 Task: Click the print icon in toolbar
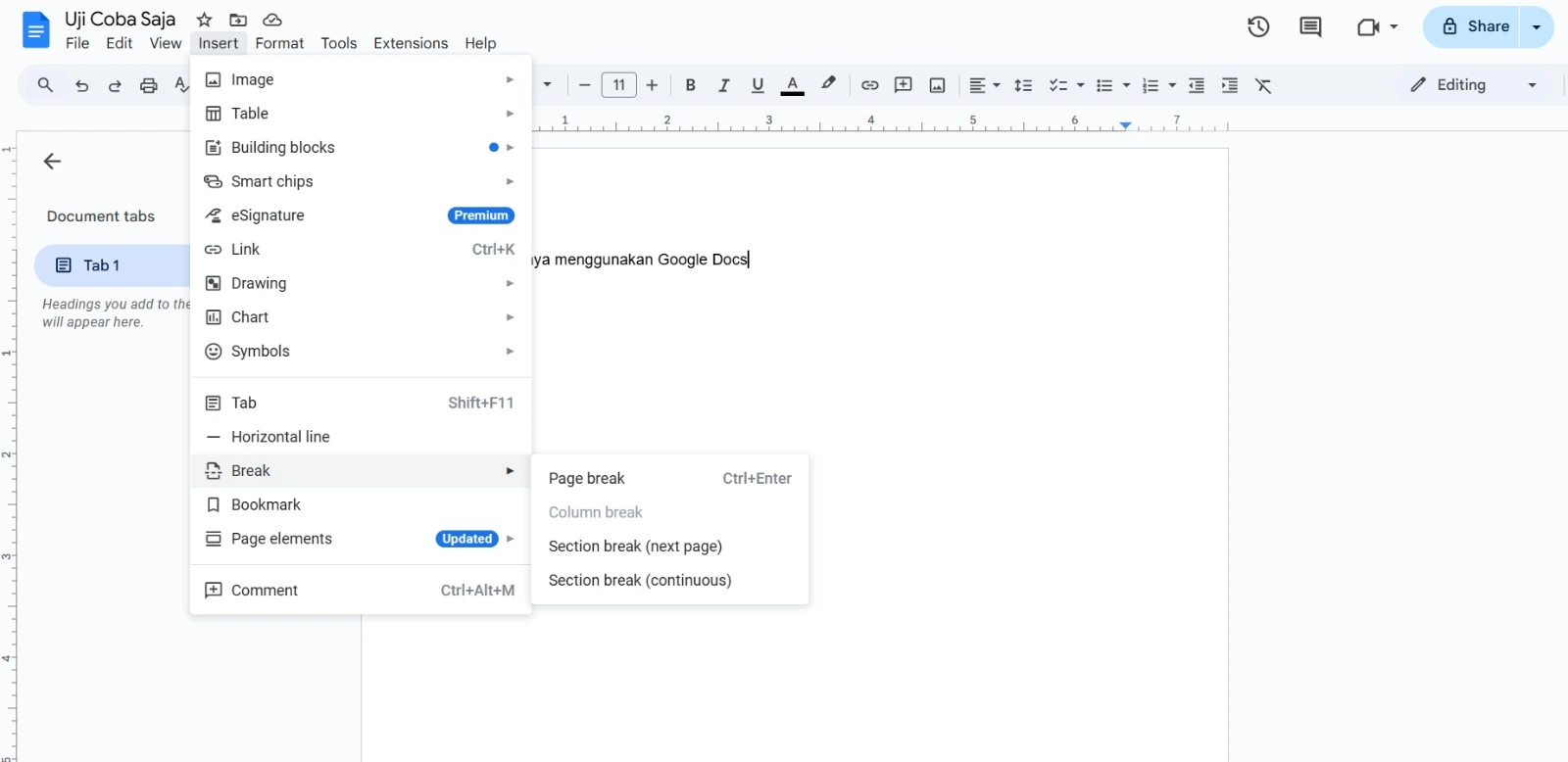pyautogui.click(x=148, y=86)
